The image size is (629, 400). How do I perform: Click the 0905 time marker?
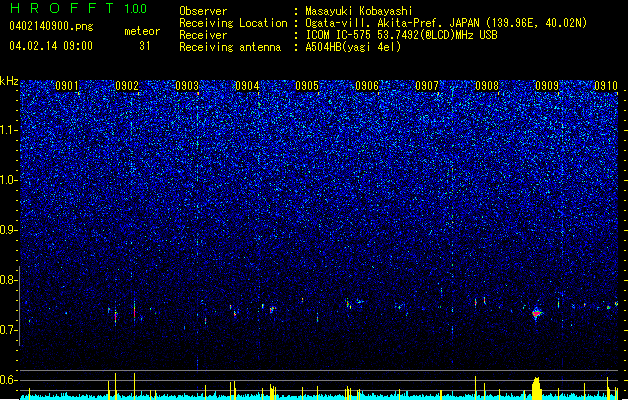coord(307,86)
